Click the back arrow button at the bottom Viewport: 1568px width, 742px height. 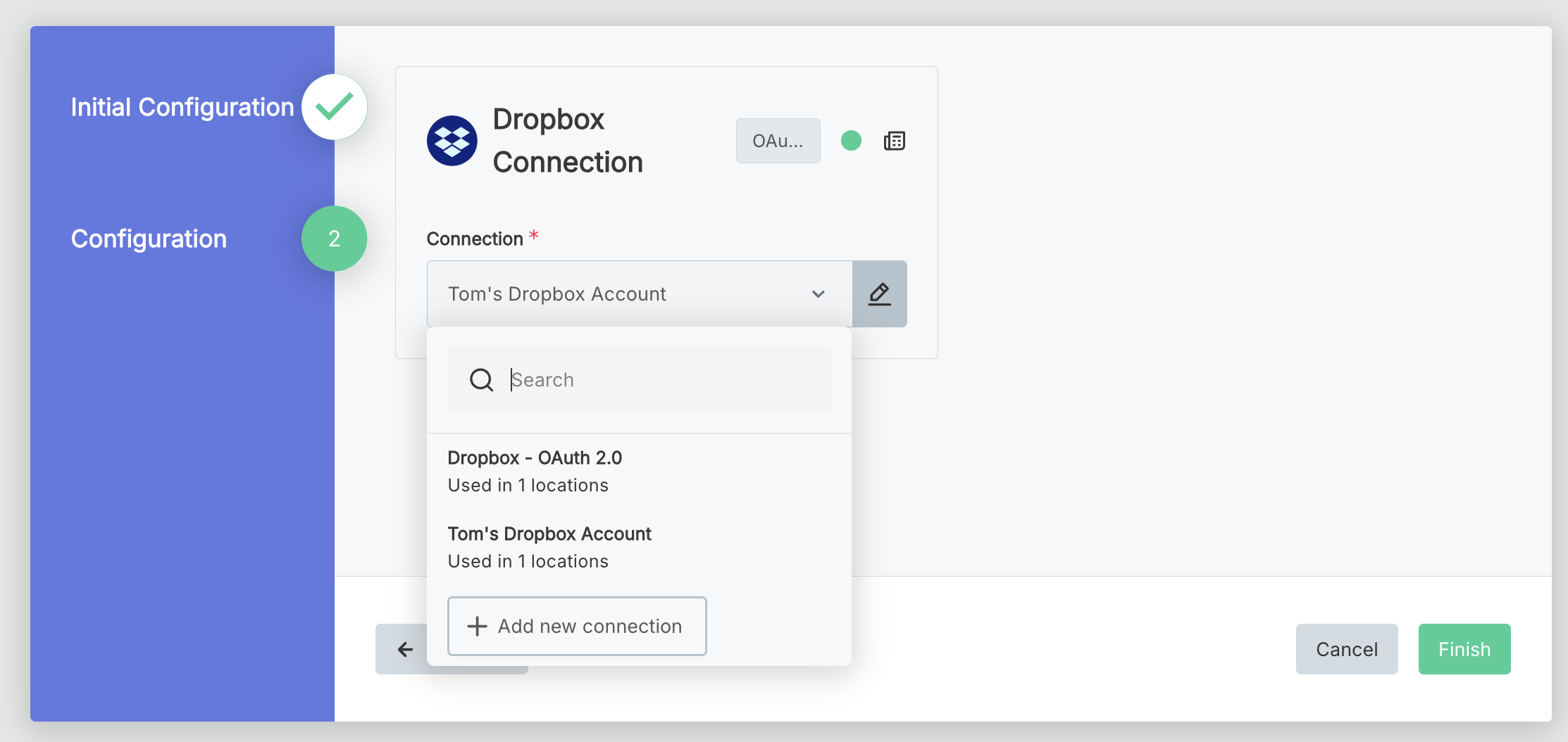[405, 648]
